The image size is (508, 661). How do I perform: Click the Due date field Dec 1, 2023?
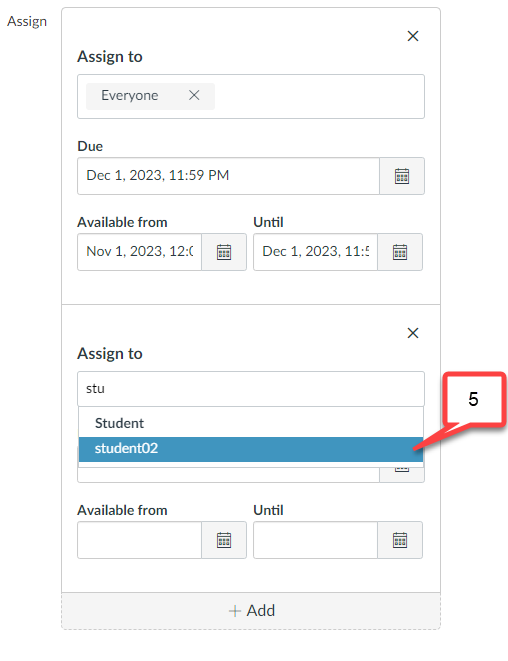[228, 176]
